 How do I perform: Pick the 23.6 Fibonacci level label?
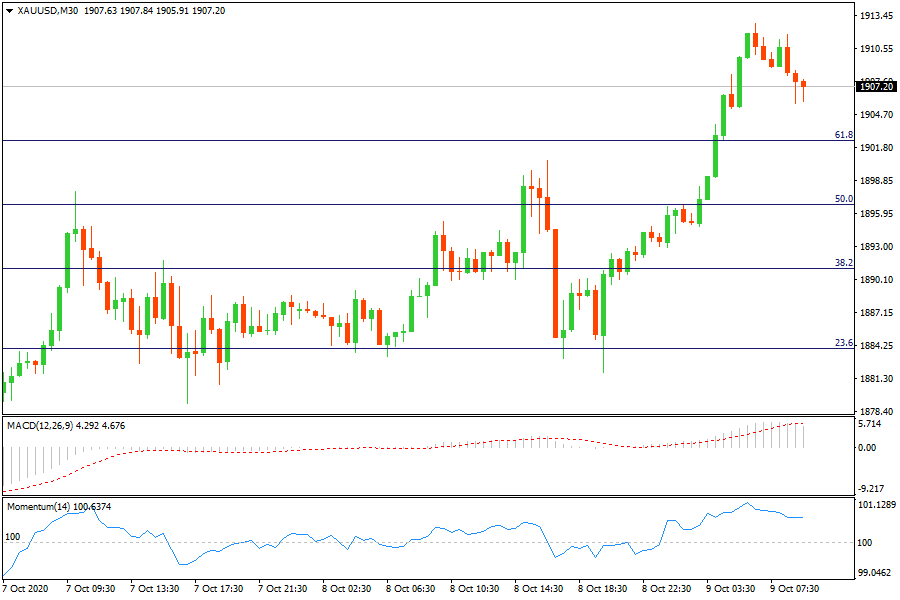click(843, 343)
